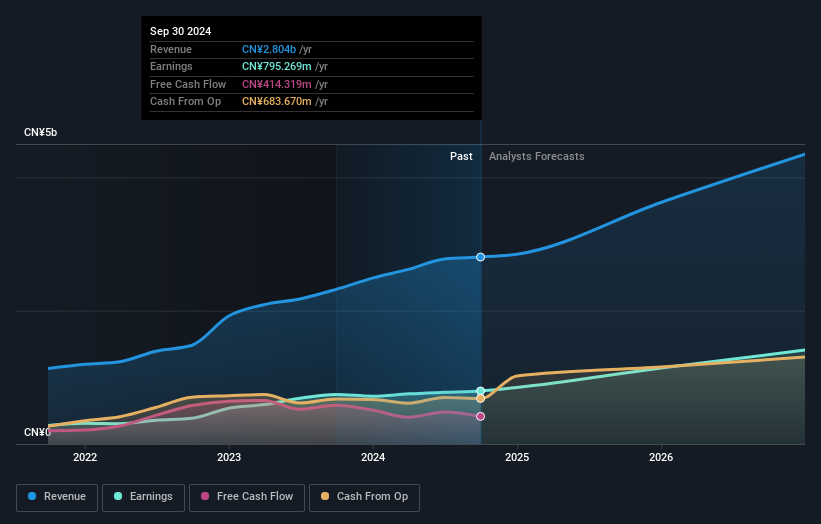The image size is (821, 524).
Task: Click the Cash From Op row label in tooltip
Action: [185, 102]
